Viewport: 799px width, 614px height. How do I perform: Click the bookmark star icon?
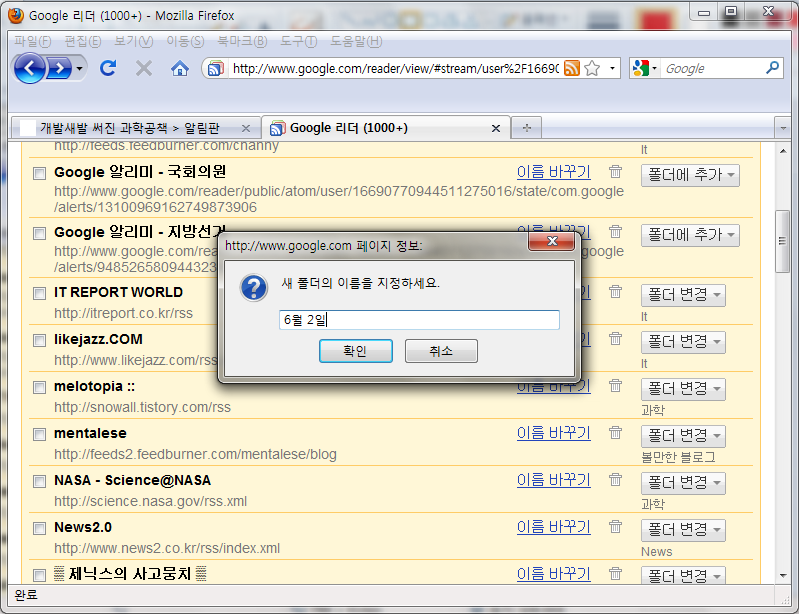592,68
